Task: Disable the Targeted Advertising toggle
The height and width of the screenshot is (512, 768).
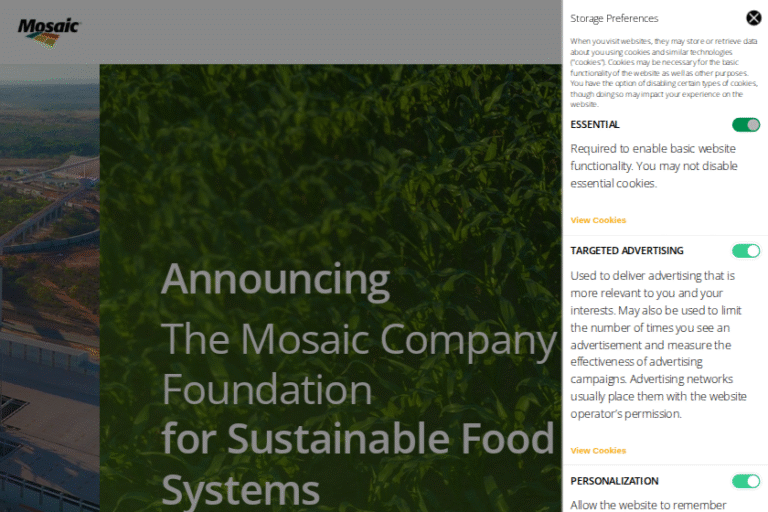Action: pos(746,251)
